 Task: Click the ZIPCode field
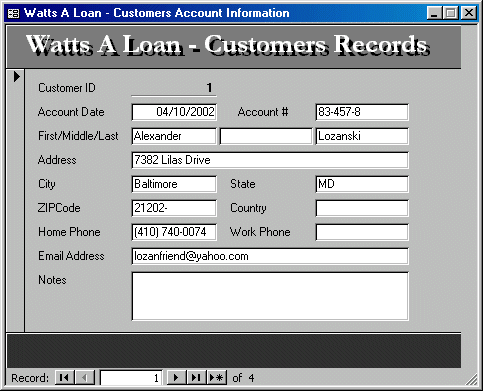coord(174,208)
